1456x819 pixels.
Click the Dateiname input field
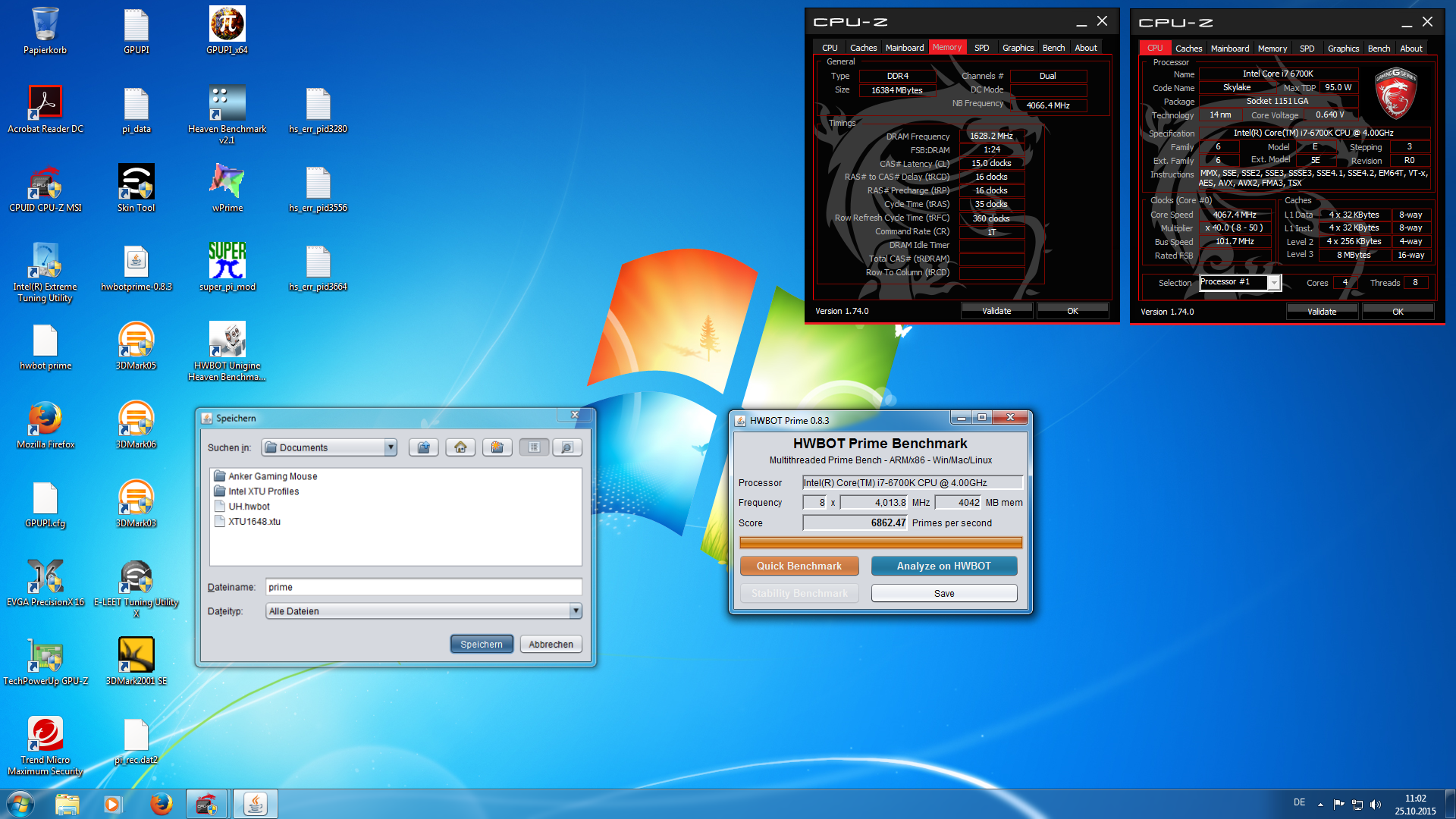[423, 587]
